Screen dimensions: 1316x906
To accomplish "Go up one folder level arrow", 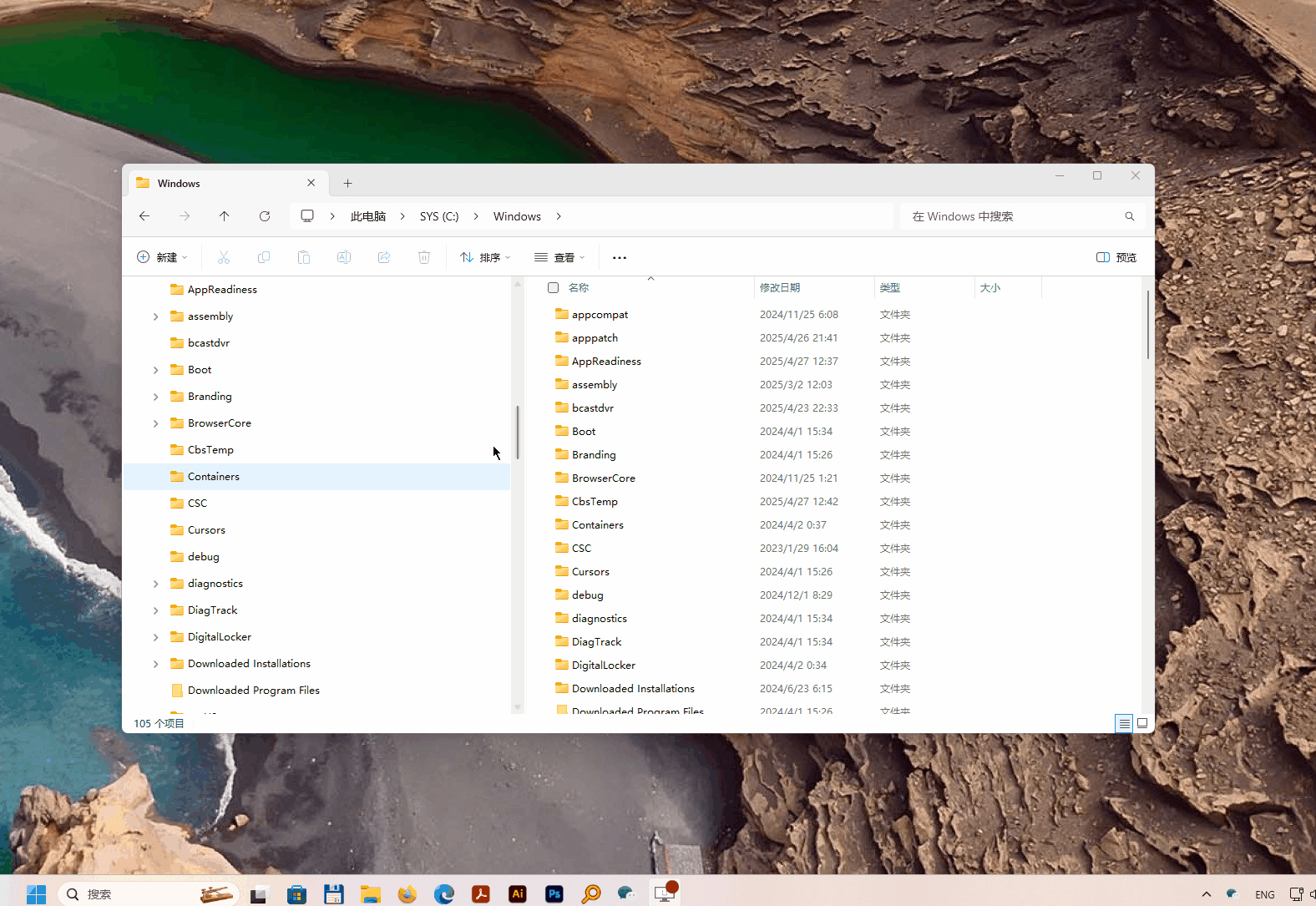I will pyautogui.click(x=225, y=216).
